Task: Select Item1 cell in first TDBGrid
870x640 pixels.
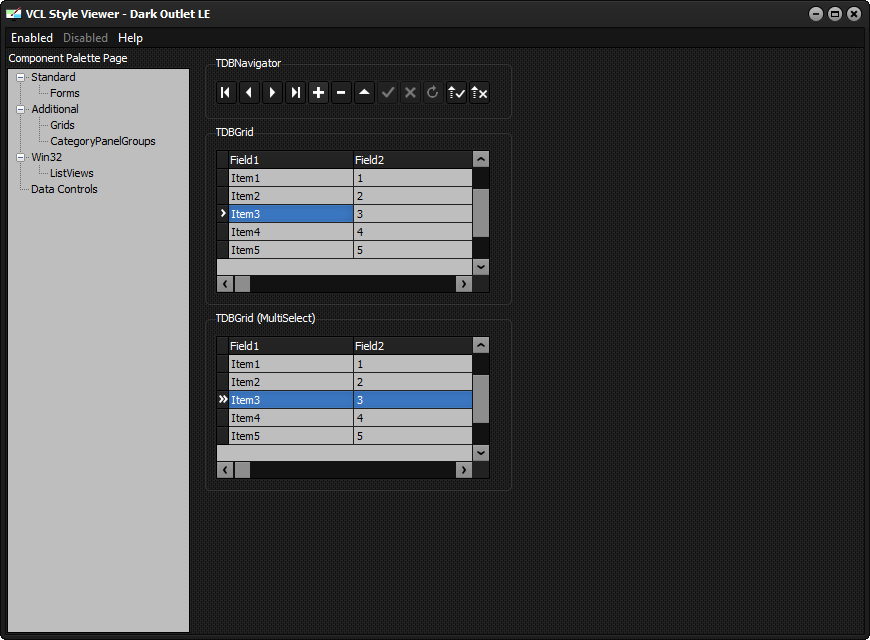Action: pos(291,178)
